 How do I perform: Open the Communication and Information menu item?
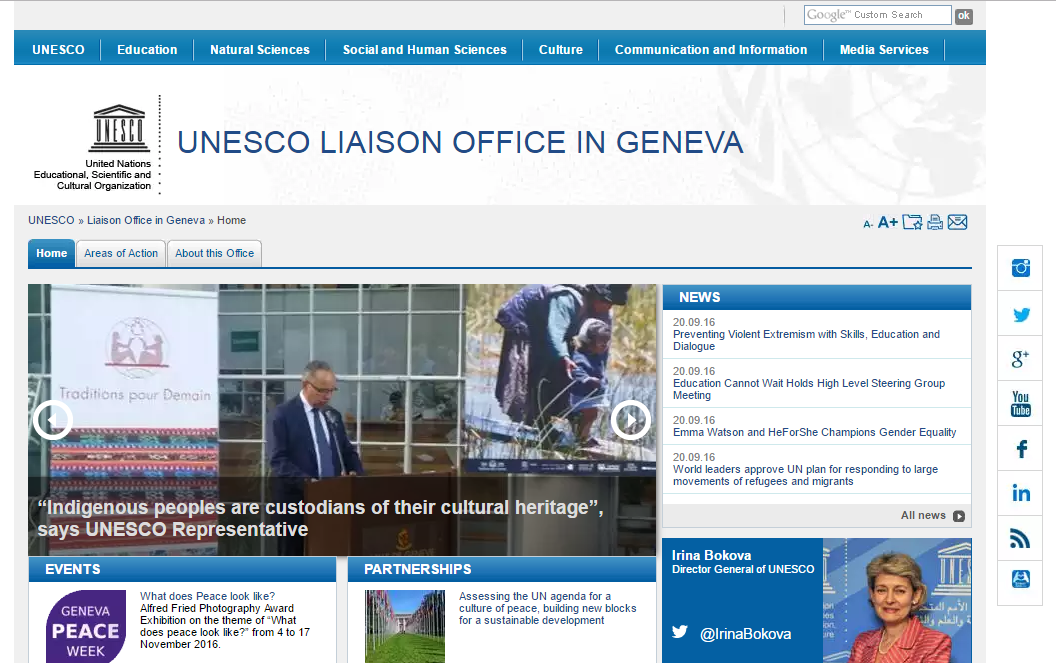coord(711,50)
